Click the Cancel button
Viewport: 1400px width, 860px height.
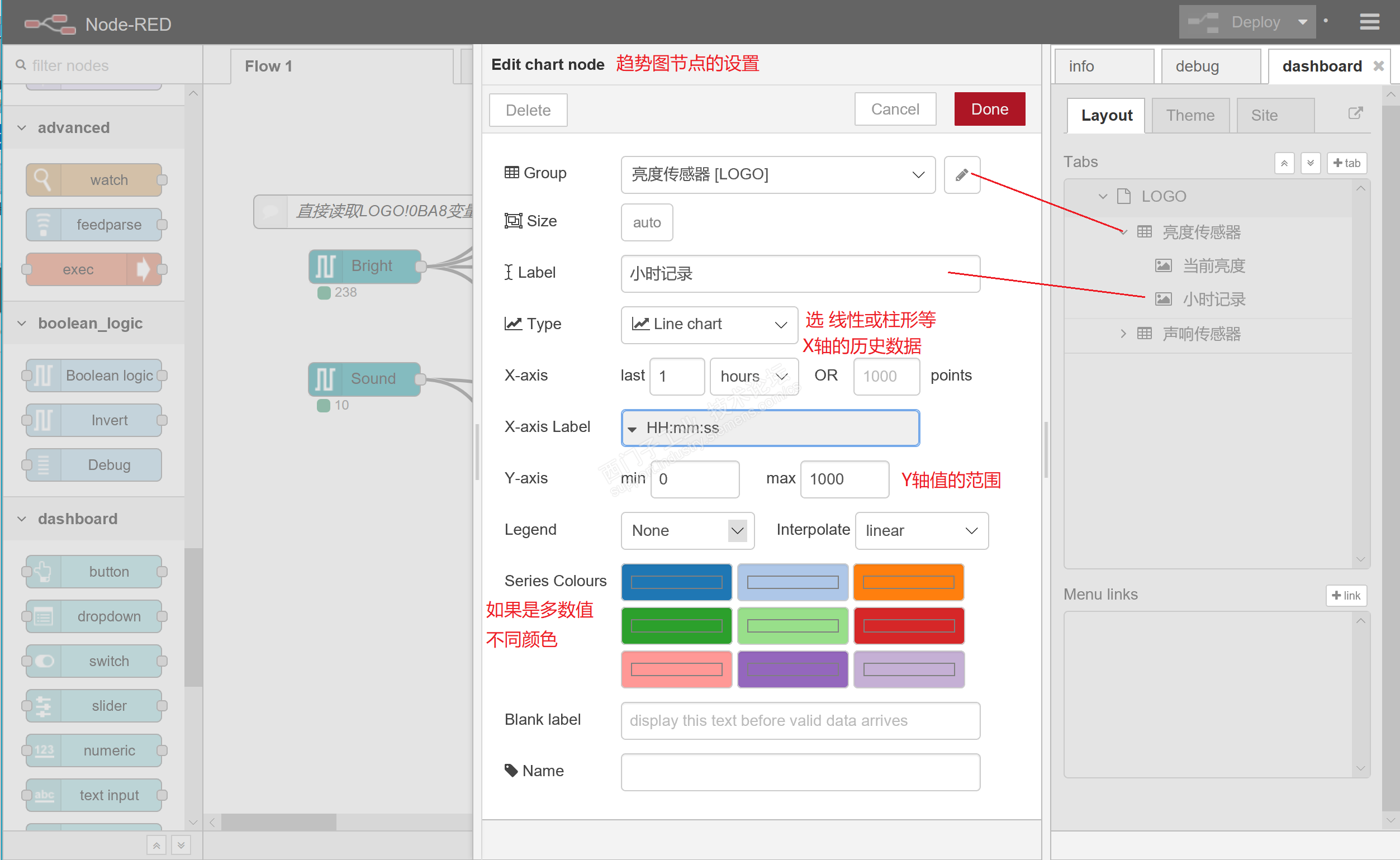click(895, 109)
